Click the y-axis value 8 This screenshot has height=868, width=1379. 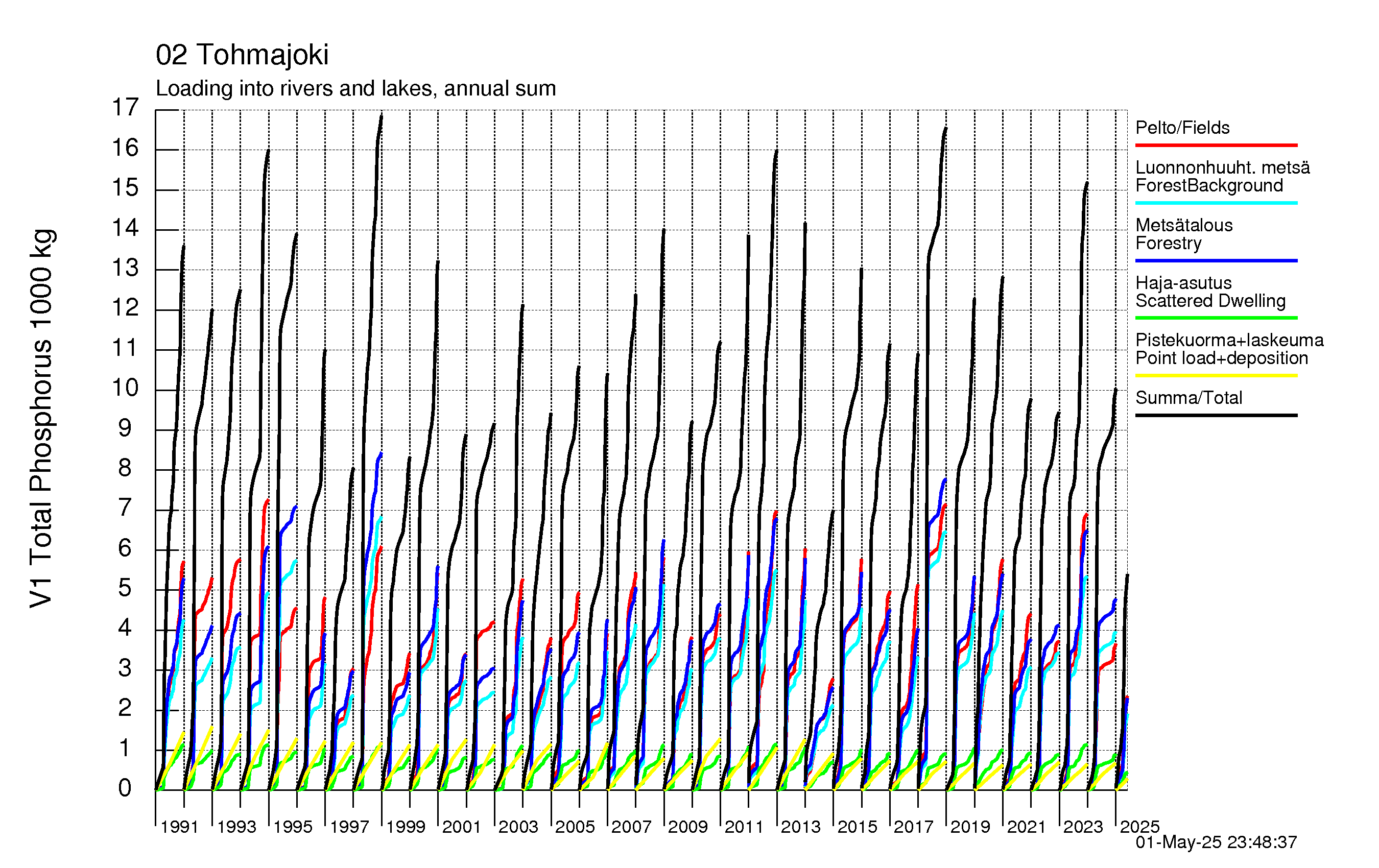125,468
